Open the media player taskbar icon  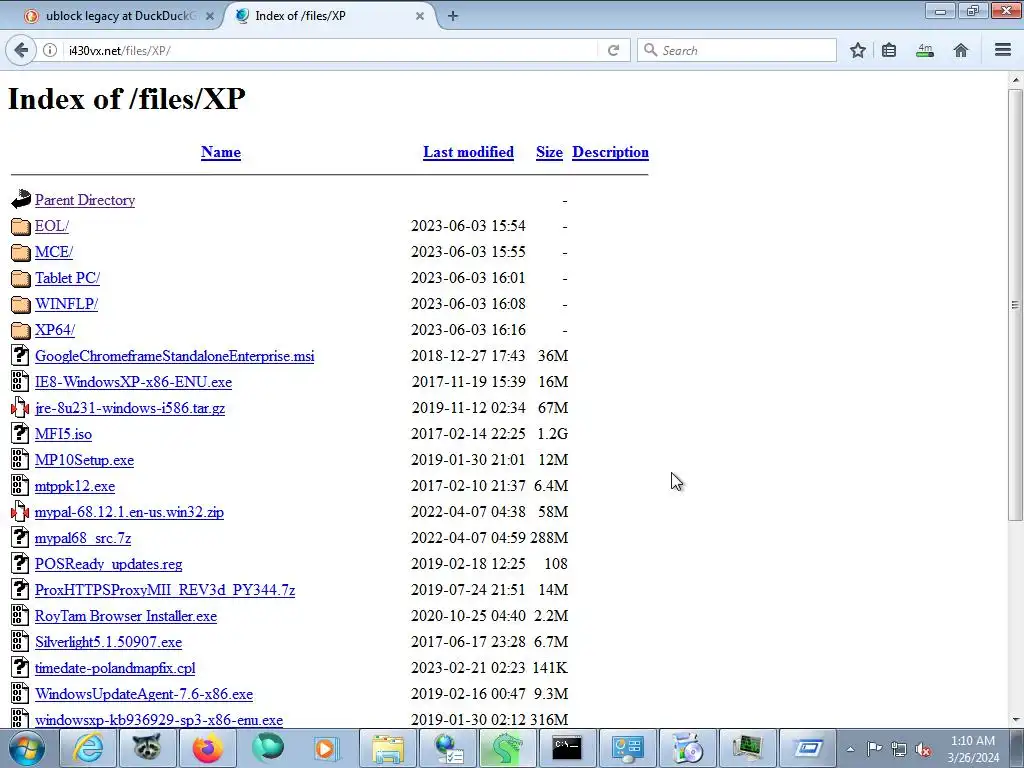tap(326, 748)
